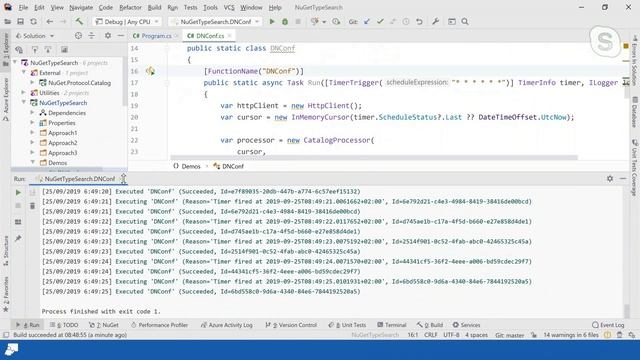Open the Performance Profiler tool window

click(x=160, y=325)
